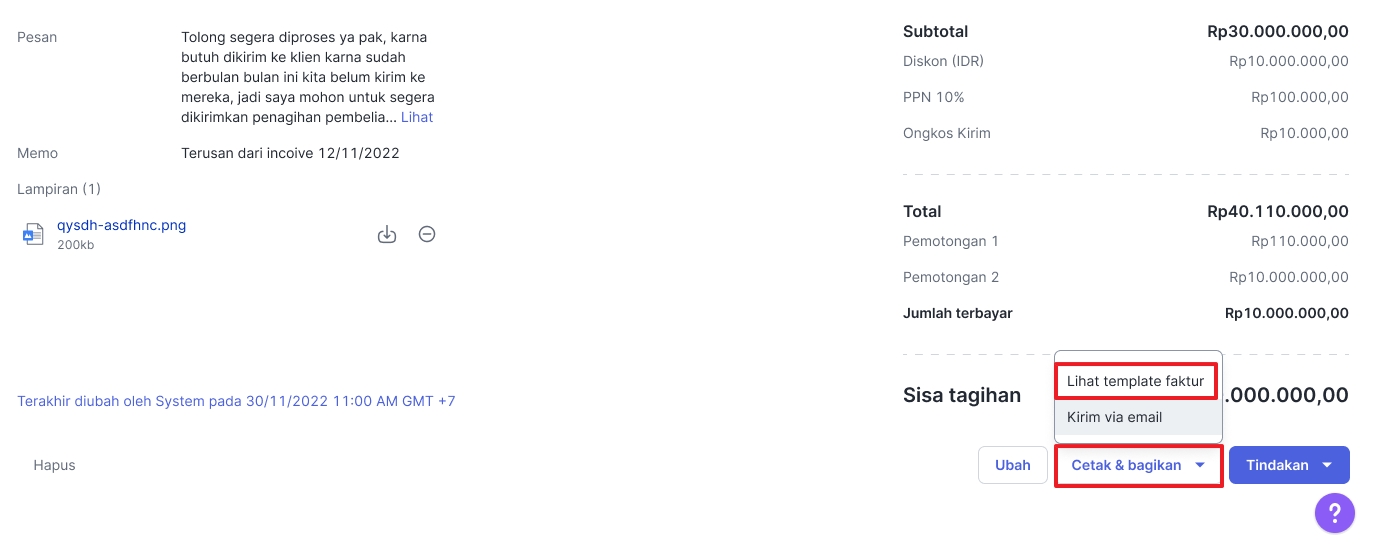Viewport: 1373px width, 551px height.
Task: Select Lihat template faktur from the menu
Action: point(1135,381)
